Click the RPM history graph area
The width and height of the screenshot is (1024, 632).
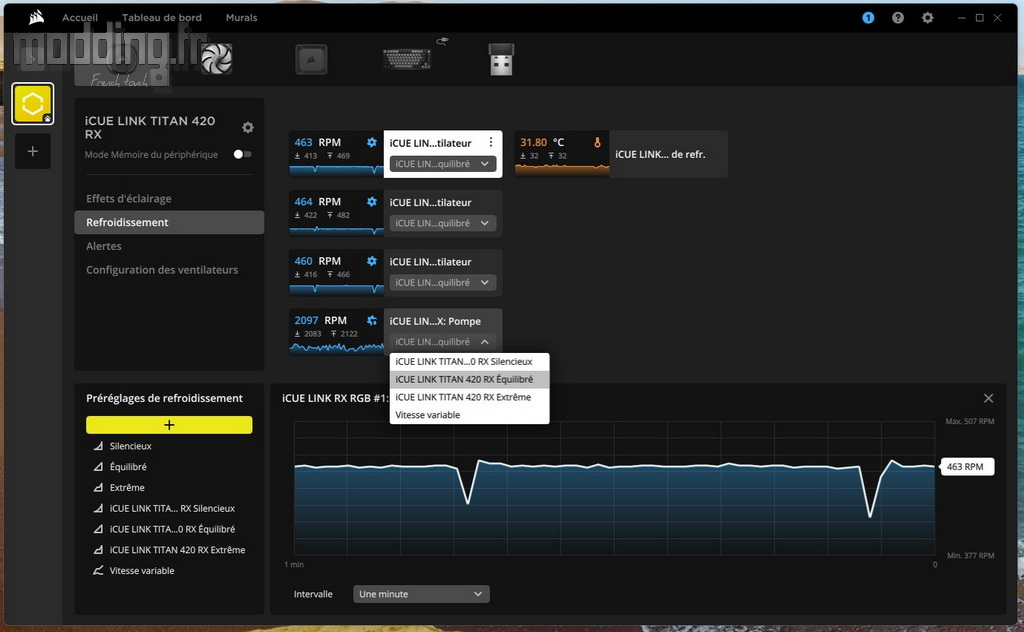click(615, 488)
